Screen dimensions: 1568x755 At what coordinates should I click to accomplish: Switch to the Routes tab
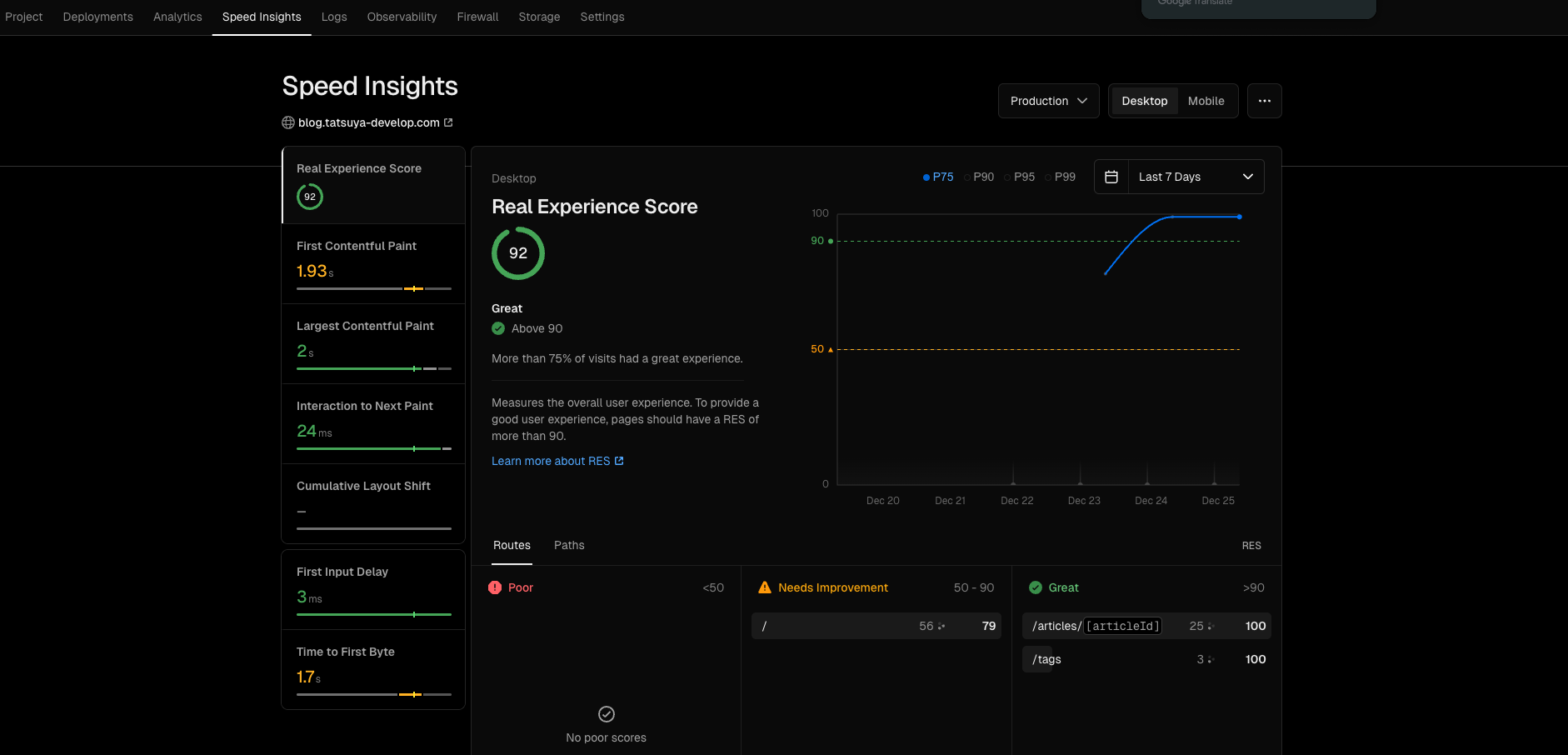[x=512, y=545]
